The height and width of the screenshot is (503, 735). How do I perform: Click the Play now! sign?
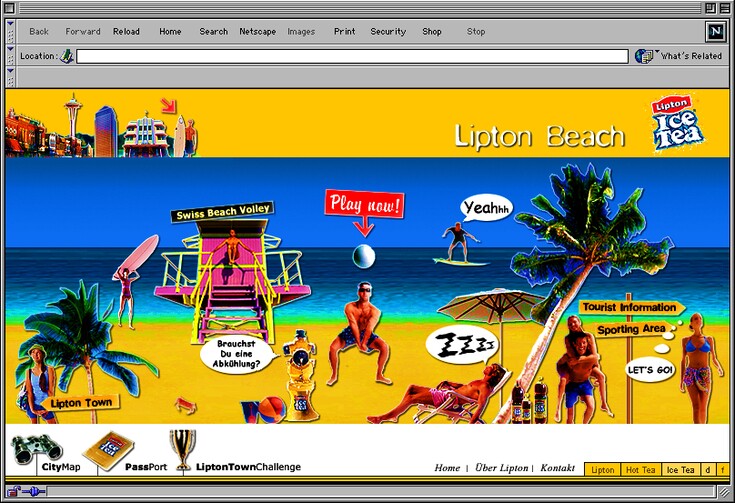click(364, 204)
